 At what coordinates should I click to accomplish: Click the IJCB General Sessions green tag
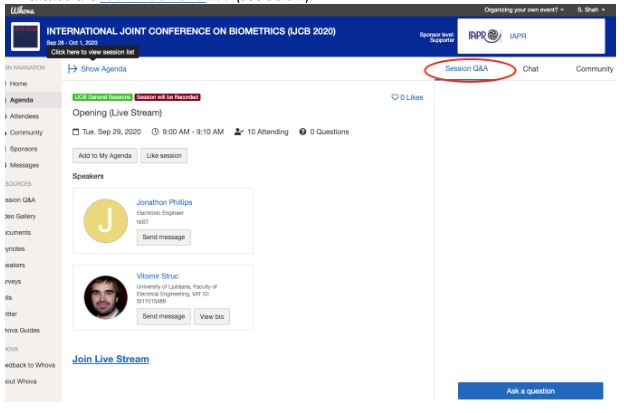coord(102,97)
